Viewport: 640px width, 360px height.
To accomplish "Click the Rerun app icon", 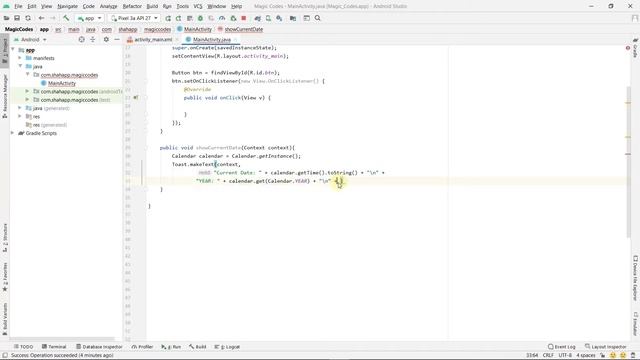I will 168,18.
